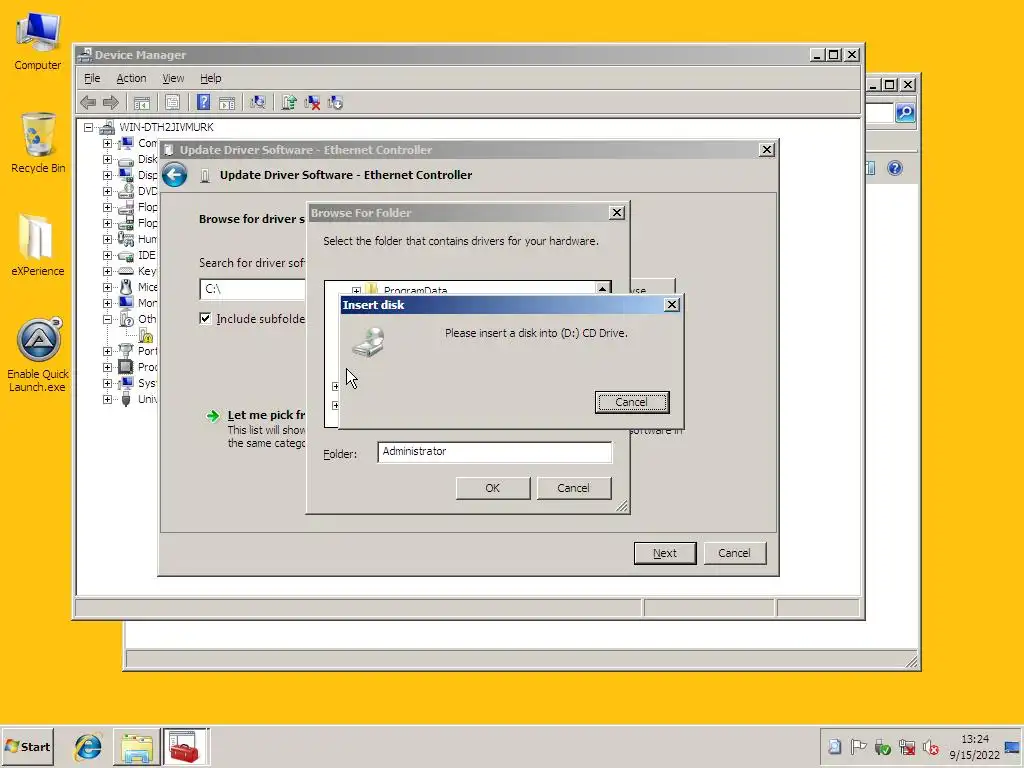Click Cancel in Browse For Folder dialog
Image resolution: width=1024 pixels, height=768 pixels.
[x=573, y=488]
